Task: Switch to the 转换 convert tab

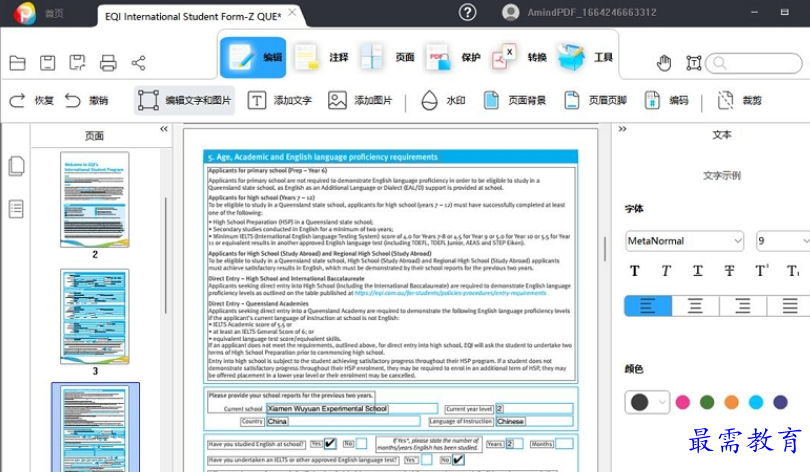Action: [520, 57]
